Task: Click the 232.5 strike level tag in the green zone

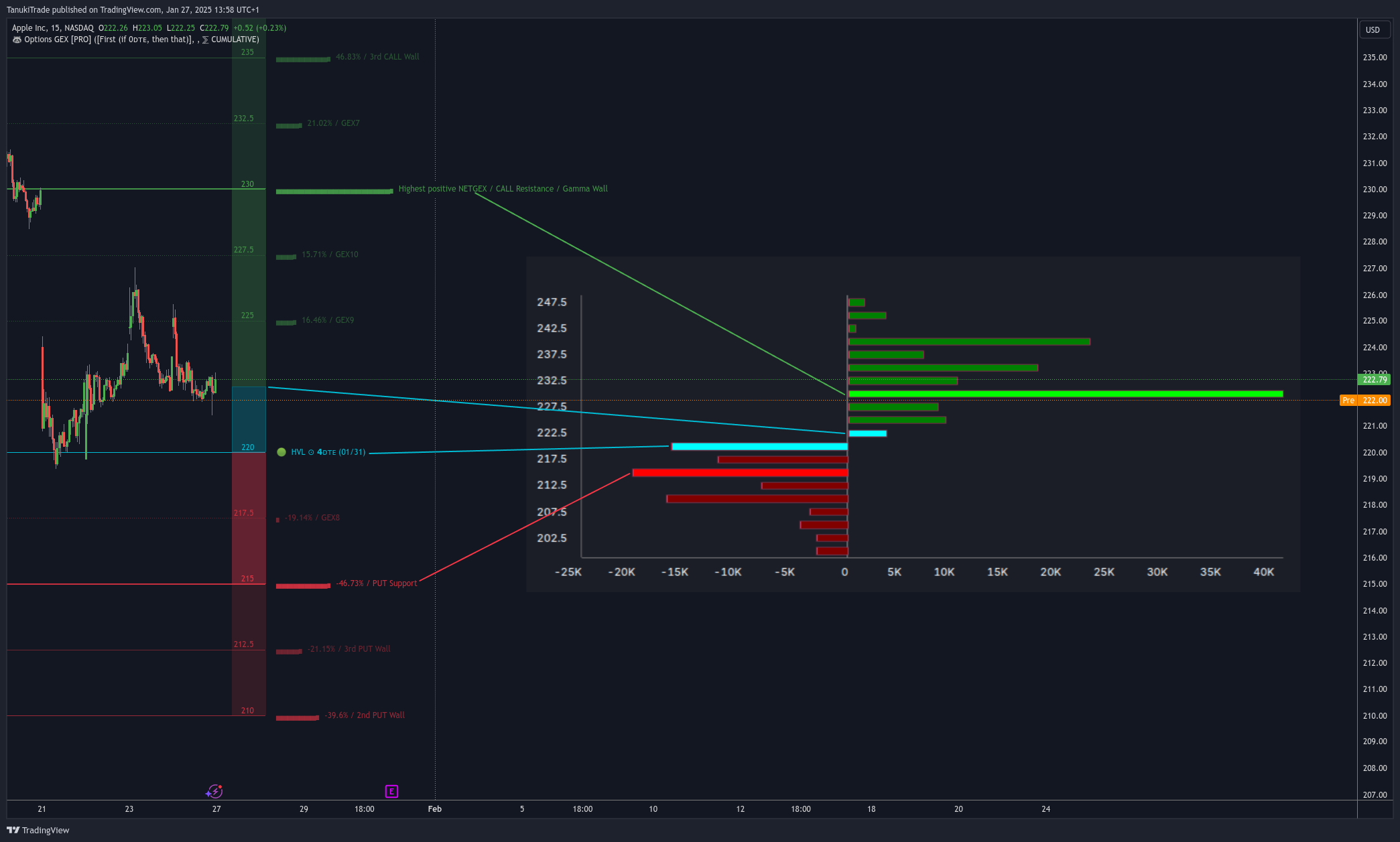Action: [243, 119]
